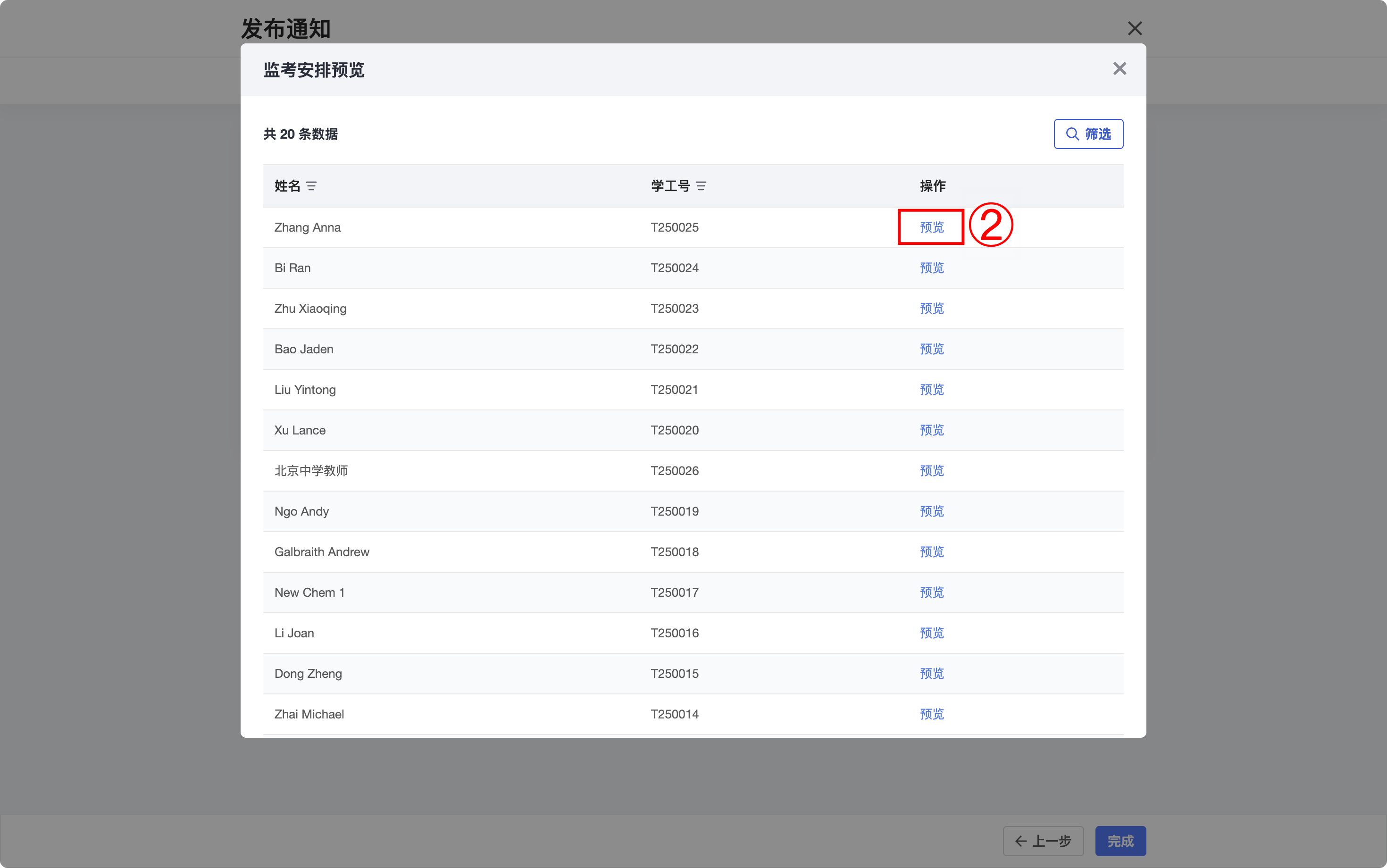Click the 学工号 column header
The height and width of the screenshot is (868, 1387).
670,186
